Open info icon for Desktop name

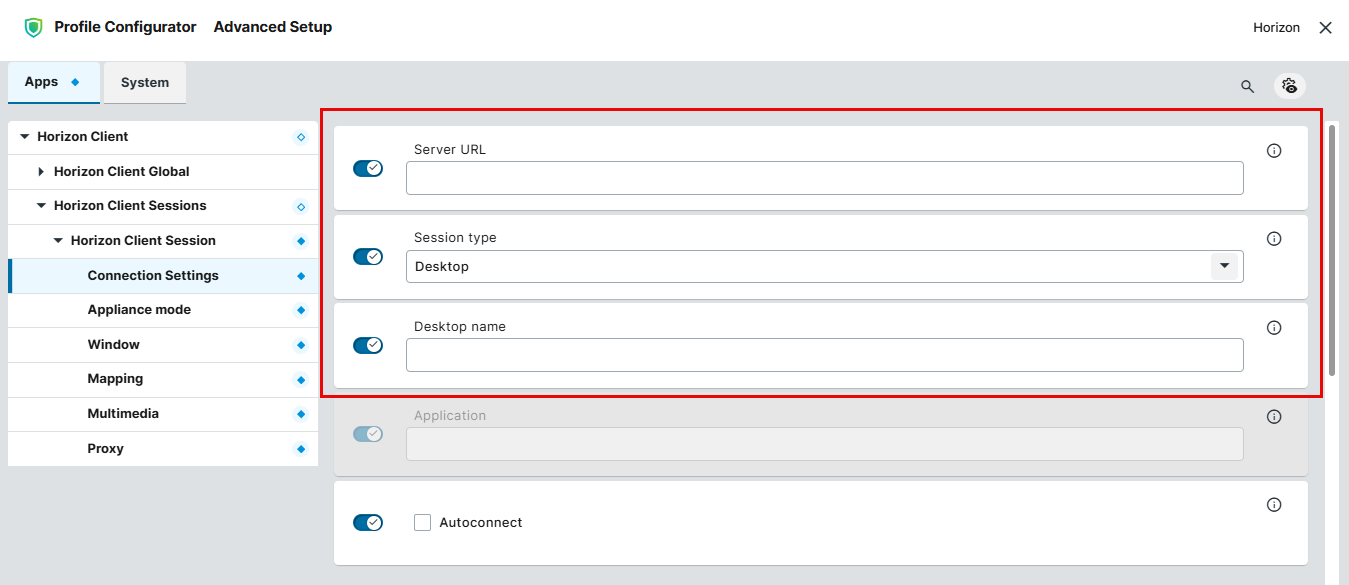1274,327
